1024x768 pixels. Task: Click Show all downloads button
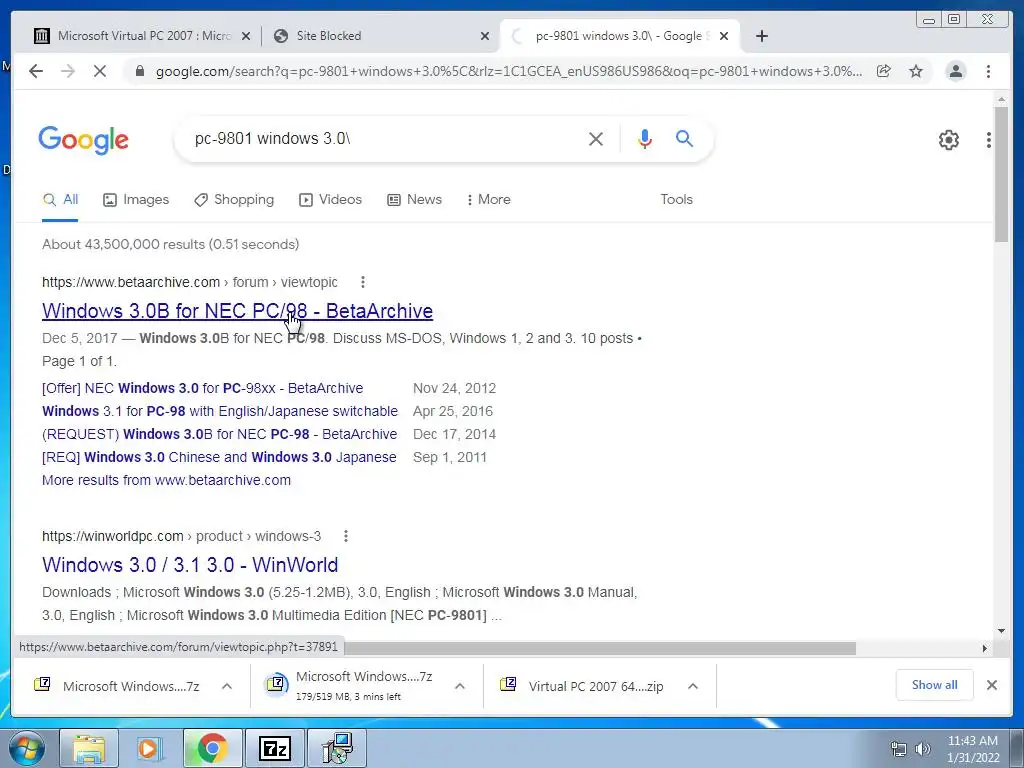pyautogui.click(x=935, y=685)
